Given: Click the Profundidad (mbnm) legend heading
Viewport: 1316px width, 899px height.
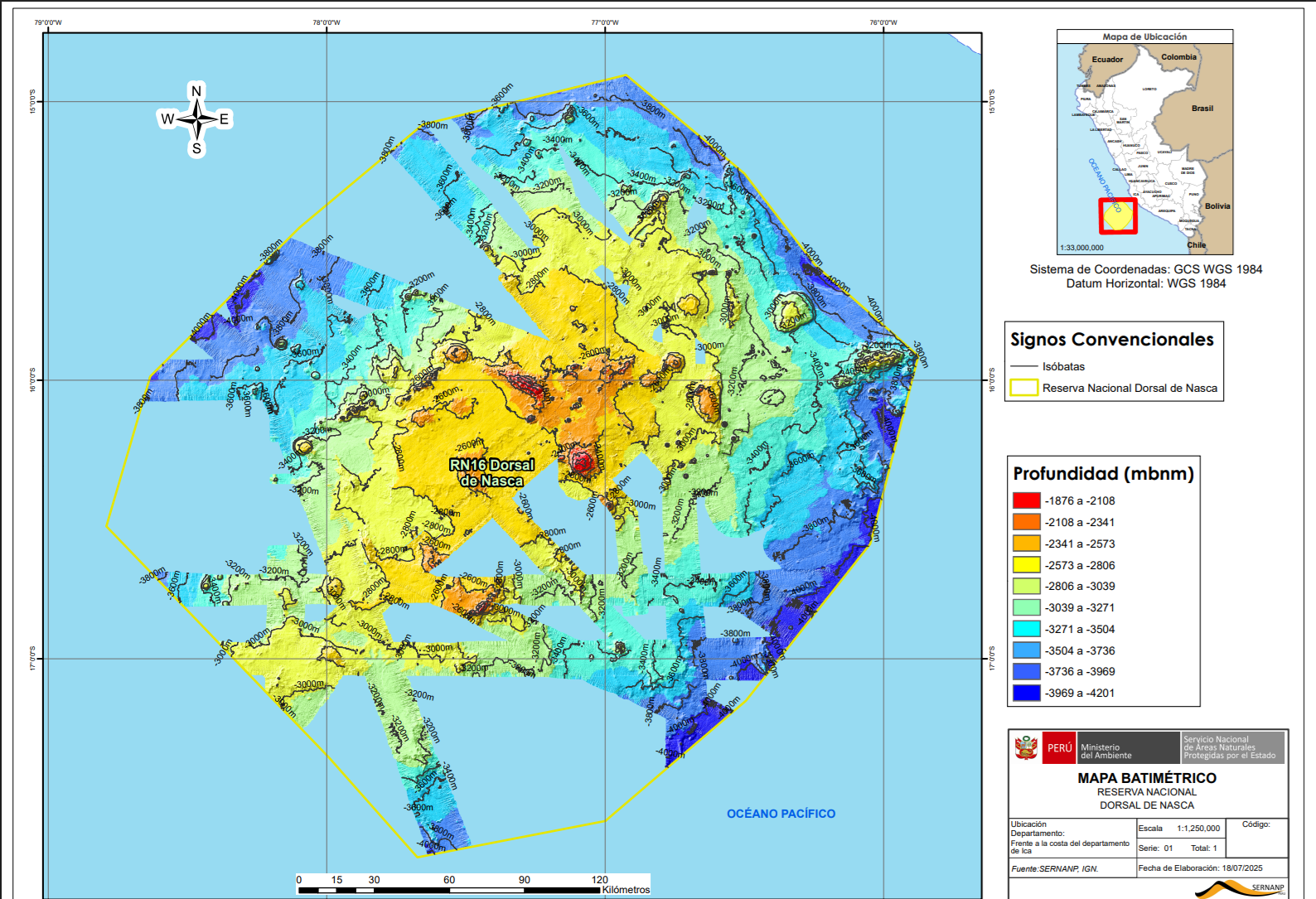Looking at the screenshot, I should [1103, 474].
